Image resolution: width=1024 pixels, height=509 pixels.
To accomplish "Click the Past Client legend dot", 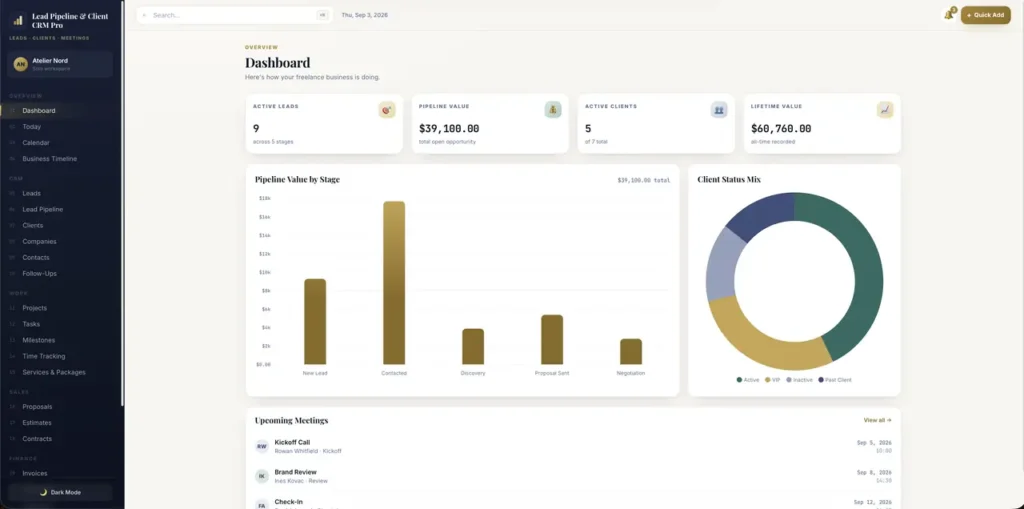I will pos(821,380).
